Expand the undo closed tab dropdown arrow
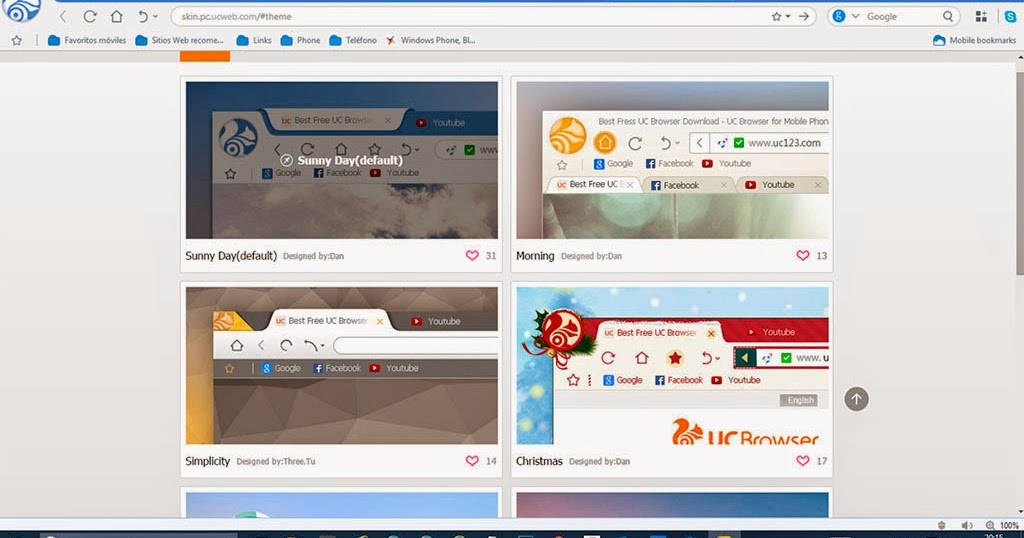Viewport: 1024px width, 538px height. (155, 16)
